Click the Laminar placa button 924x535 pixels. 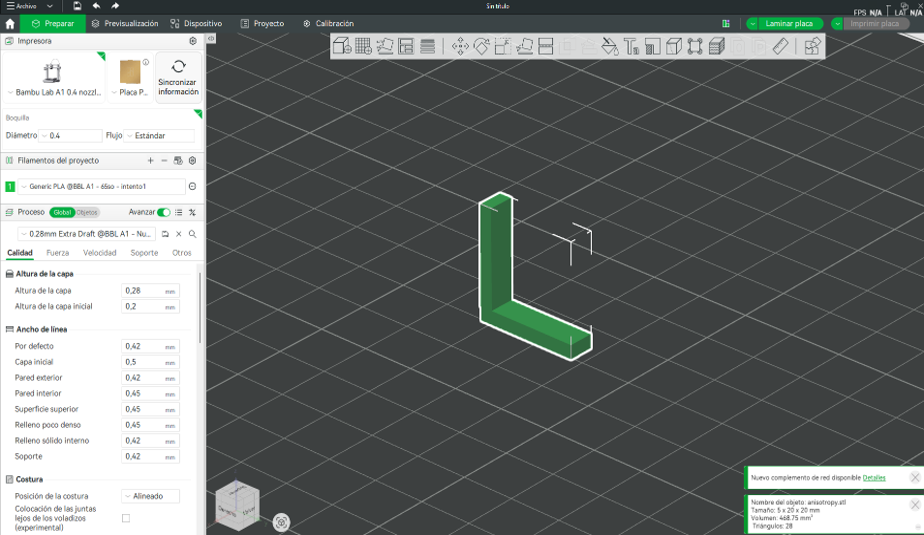tap(789, 24)
